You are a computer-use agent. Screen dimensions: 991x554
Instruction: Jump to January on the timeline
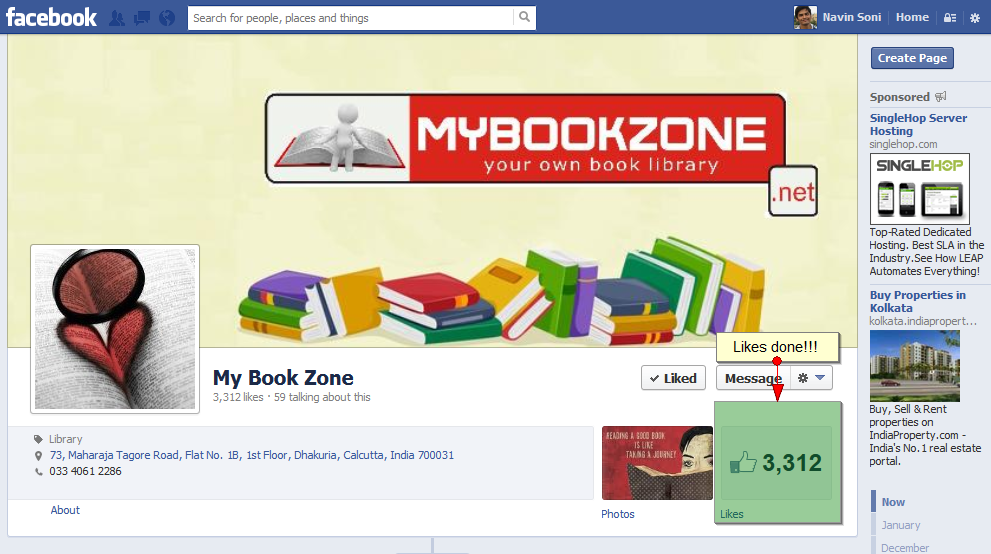coord(901,525)
